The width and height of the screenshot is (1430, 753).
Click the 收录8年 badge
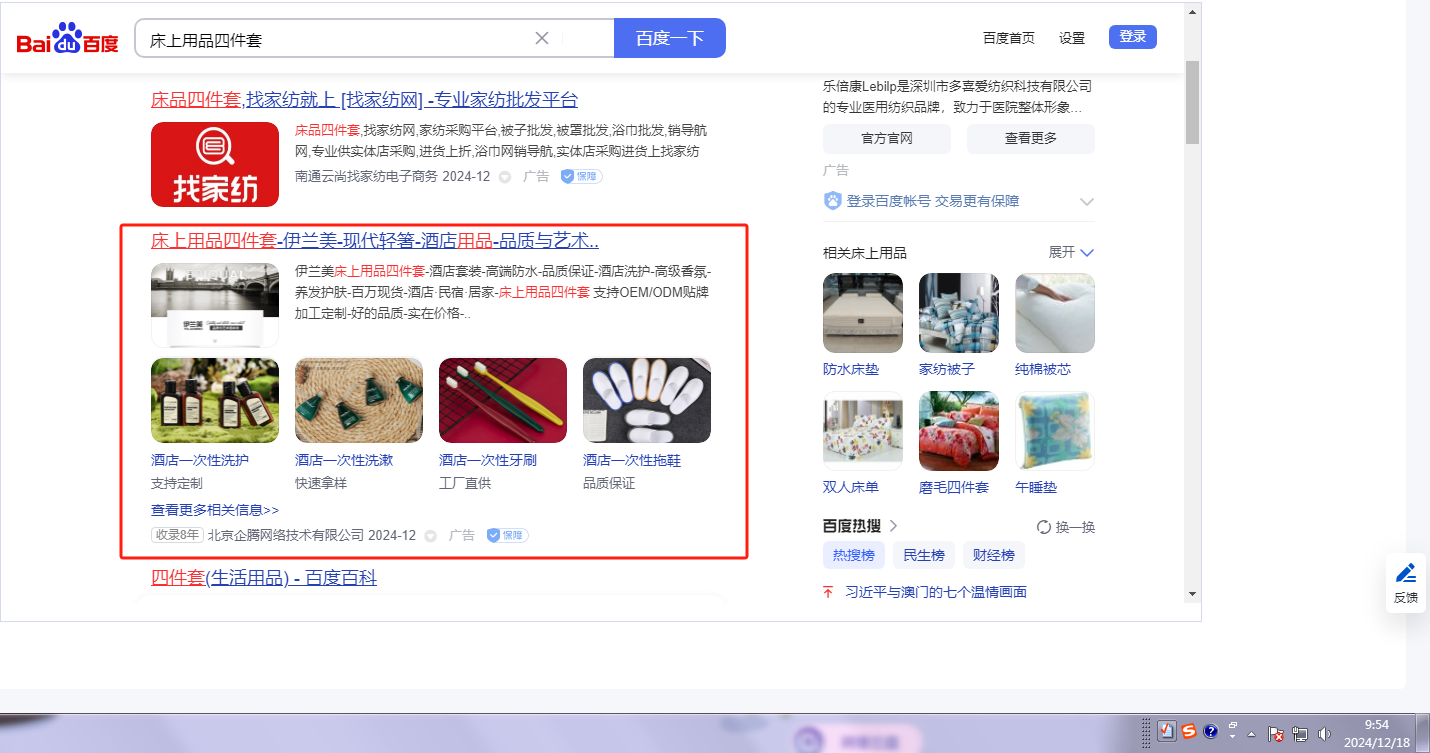pos(177,535)
